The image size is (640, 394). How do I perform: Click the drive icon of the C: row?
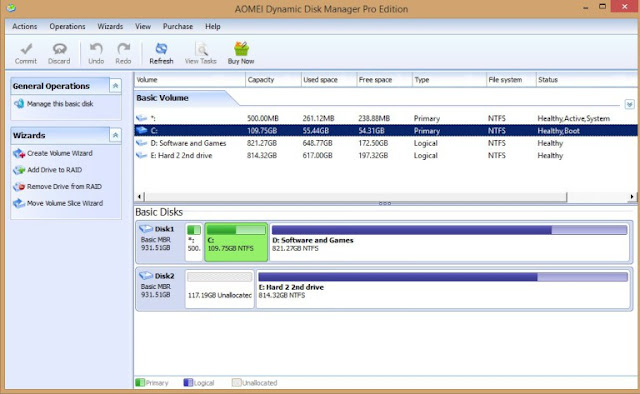(142, 131)
